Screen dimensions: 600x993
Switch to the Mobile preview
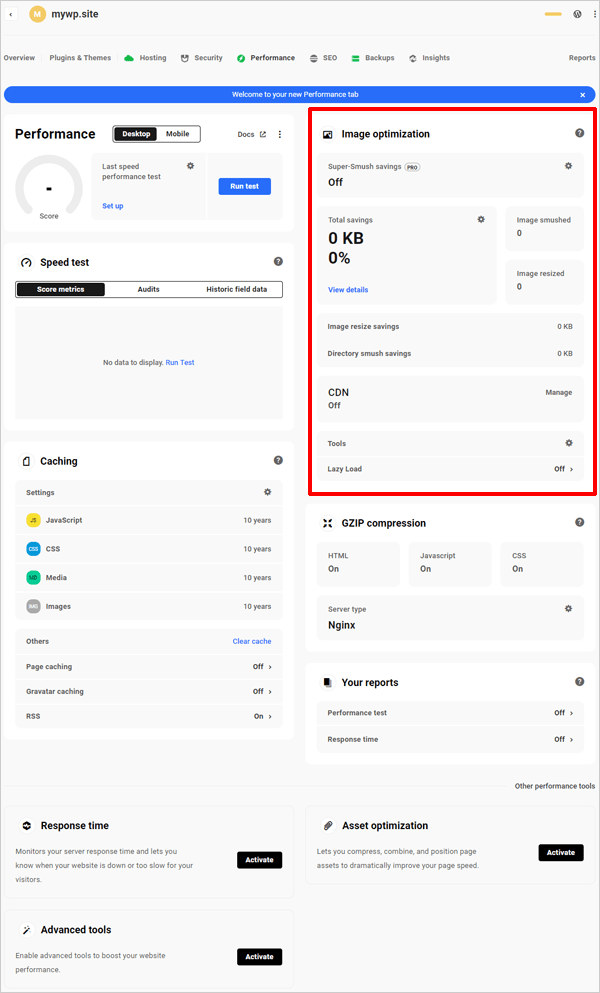[x=178, y=133]
